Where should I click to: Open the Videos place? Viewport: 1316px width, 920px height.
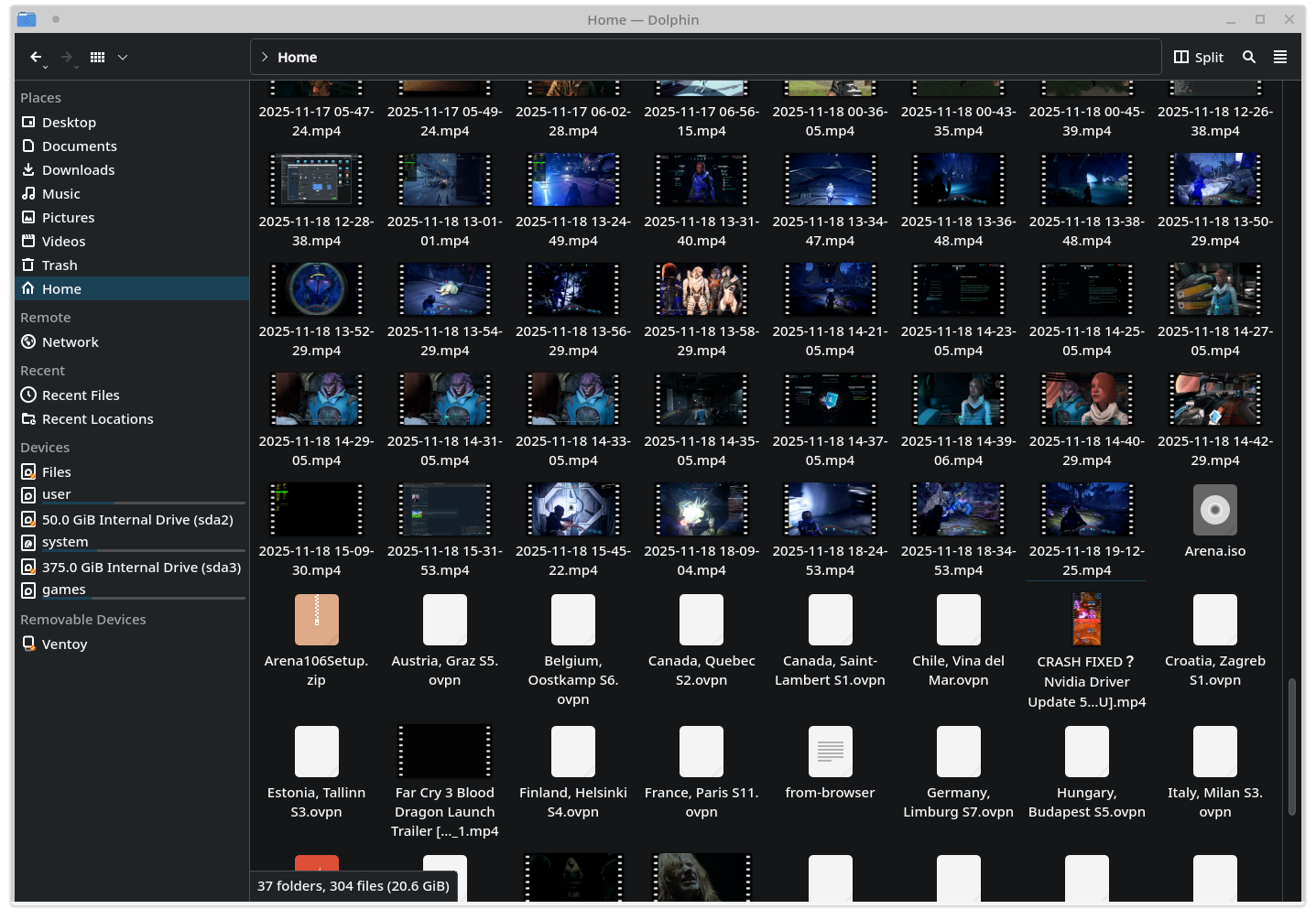(x=132, y=241)
